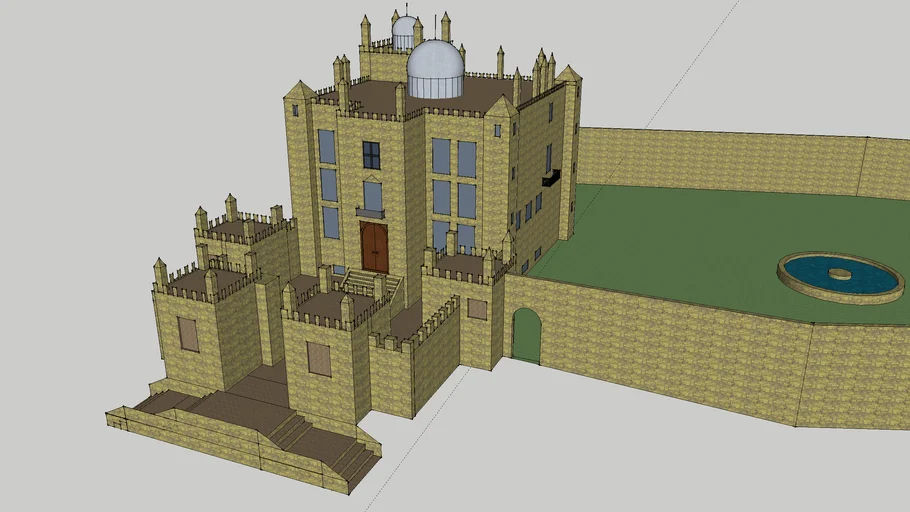This screenshot has height=512, width=910.
Task: Click the square window on the leftmost front tower
Action: point(188,334)
